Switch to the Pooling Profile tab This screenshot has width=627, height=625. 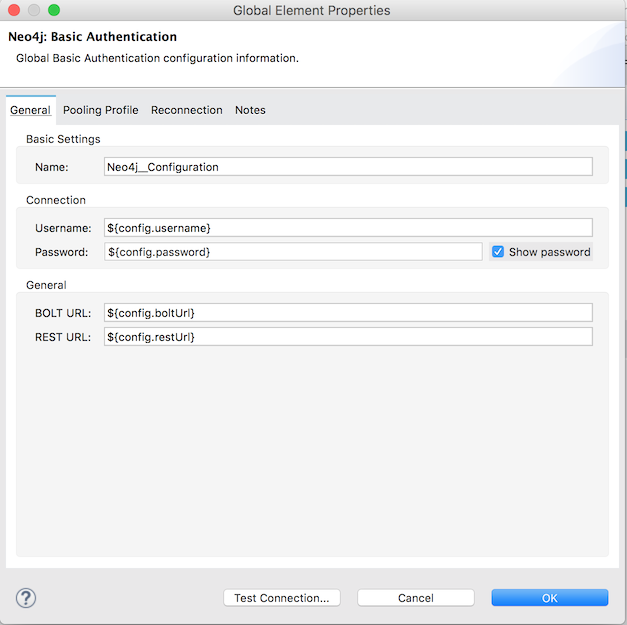[x=101, y=110]
